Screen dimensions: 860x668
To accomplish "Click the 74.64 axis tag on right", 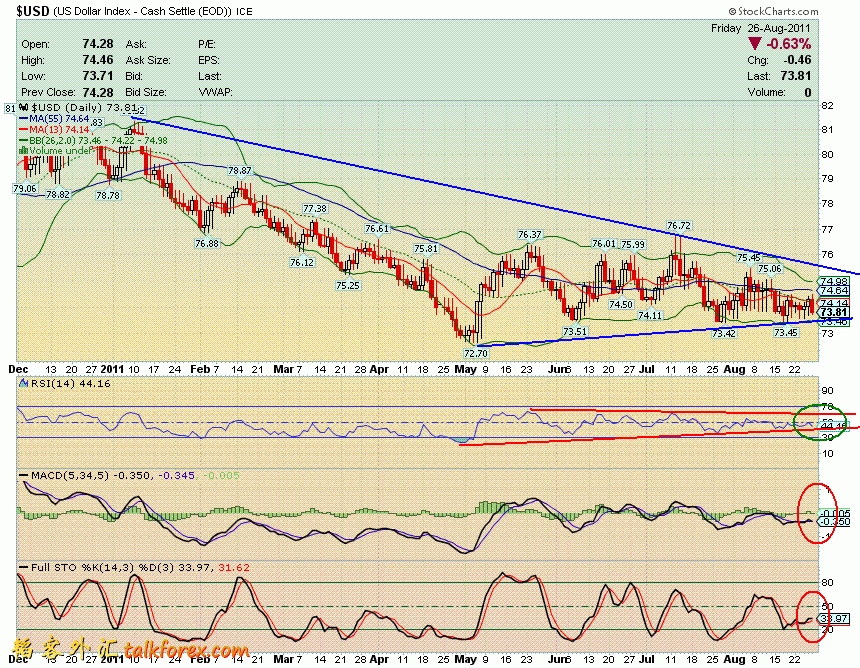I will [x=834, y=290].
